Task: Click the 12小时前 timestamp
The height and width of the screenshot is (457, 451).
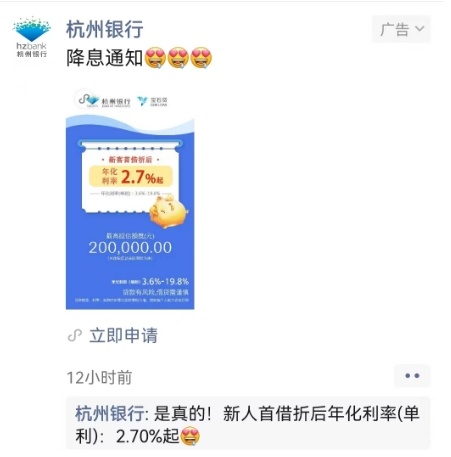Action: pyautogui.click(x=99, y=377)
